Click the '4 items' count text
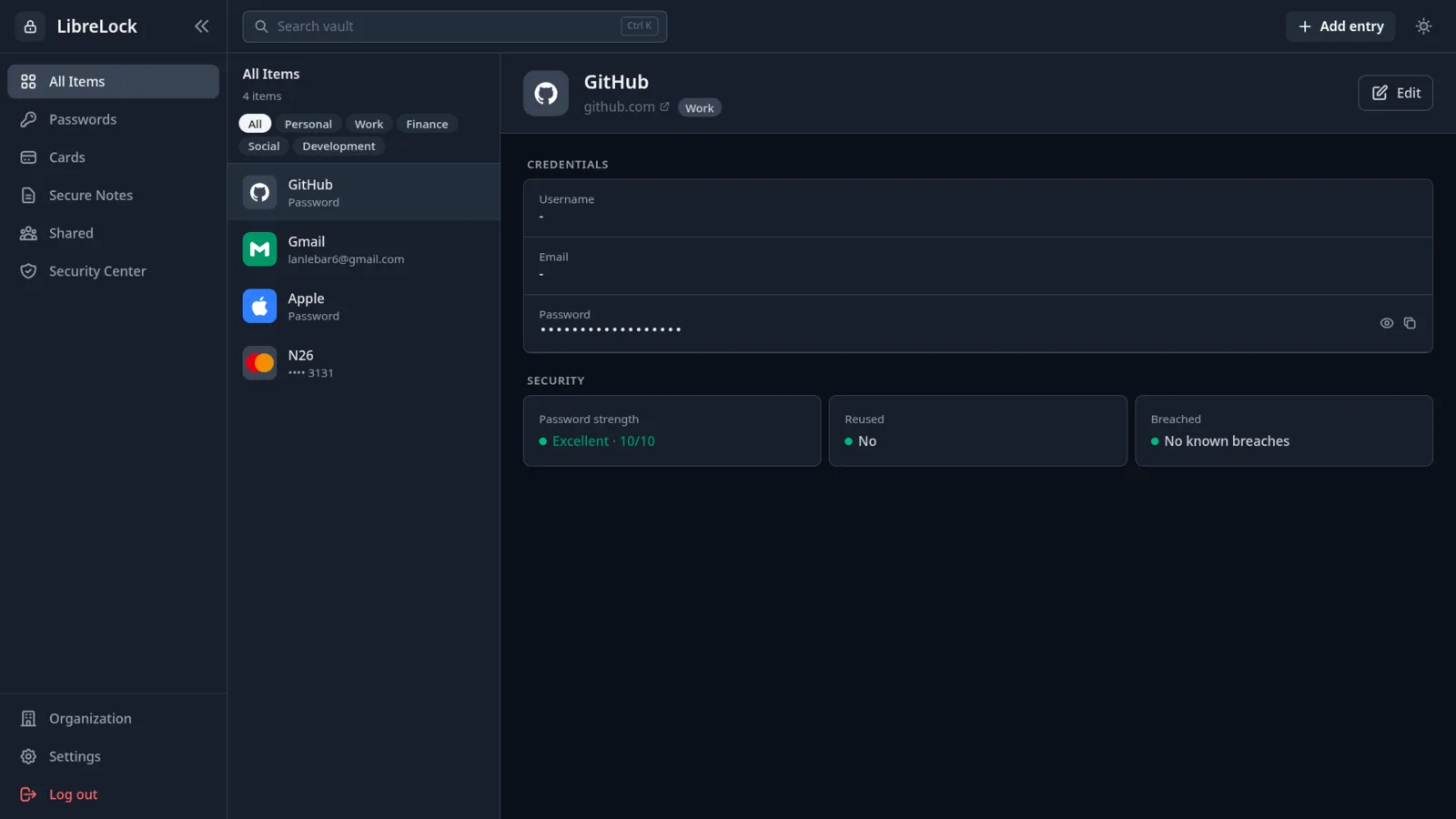The image size is (1456, 819). pos(262,96)
